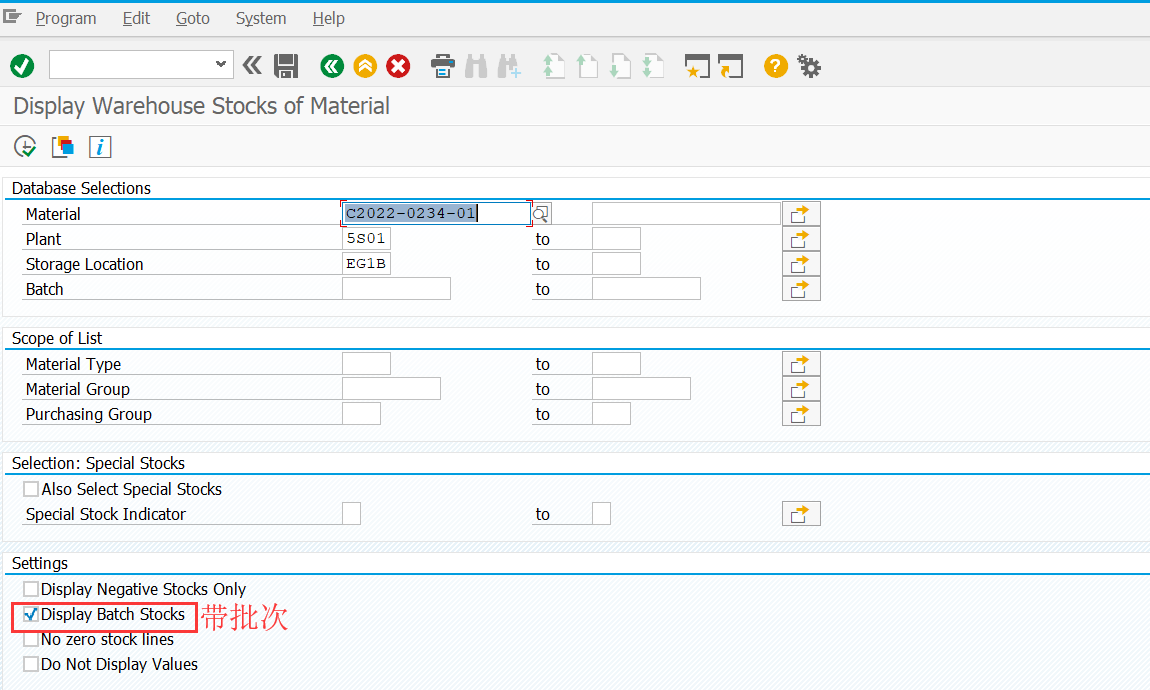Open the Goto menu
The width and height of the screenshot is (1150, 690).
pyautogui.click(x=192, y=18)
